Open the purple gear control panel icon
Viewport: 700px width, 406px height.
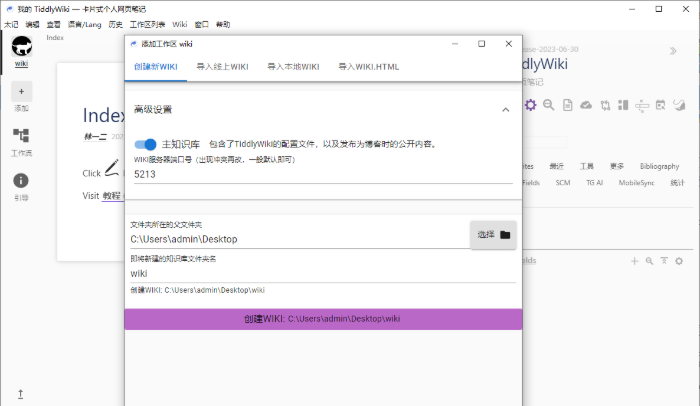[530, 105]
